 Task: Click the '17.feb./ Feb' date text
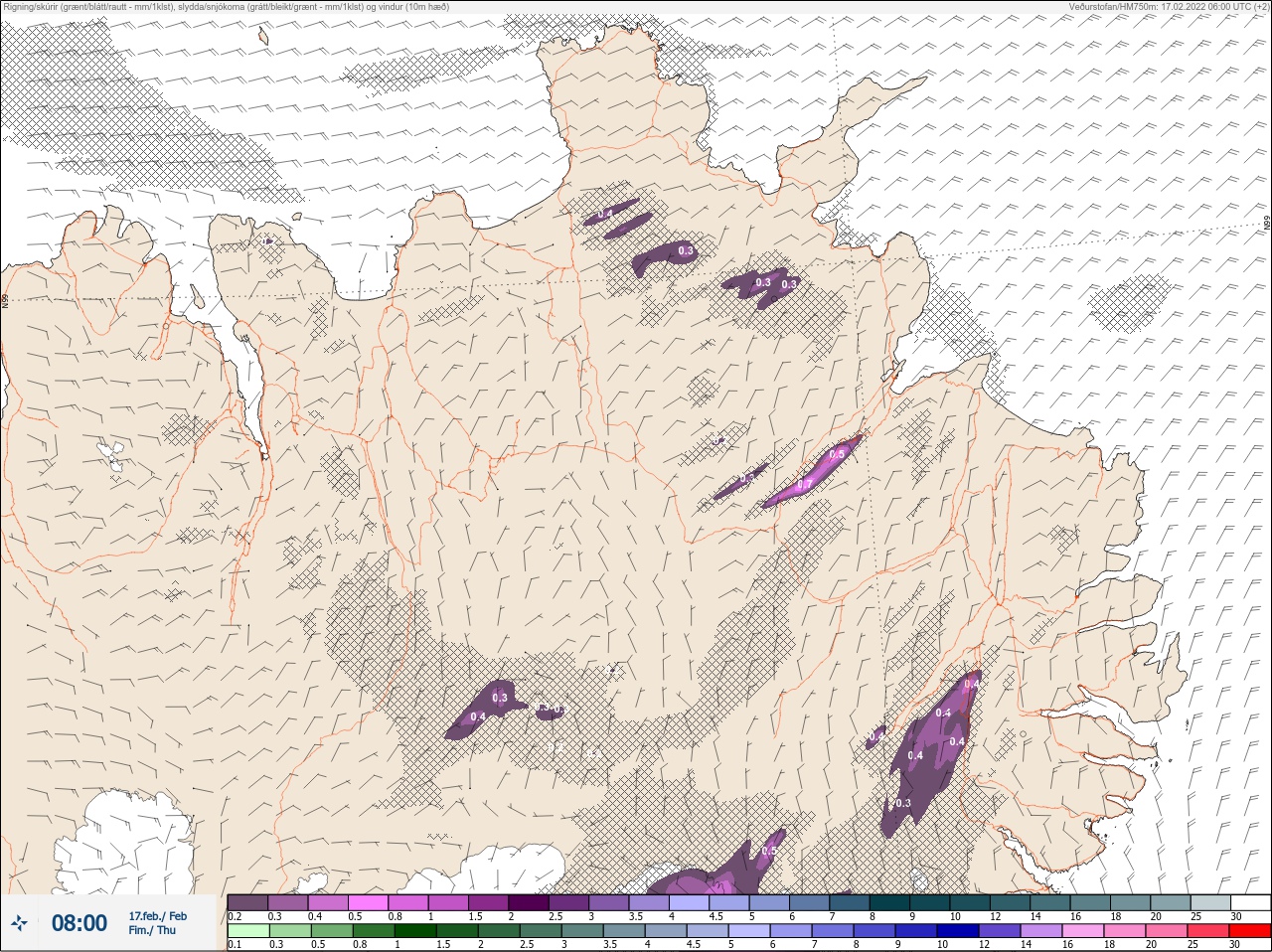[x=157, y=915]
